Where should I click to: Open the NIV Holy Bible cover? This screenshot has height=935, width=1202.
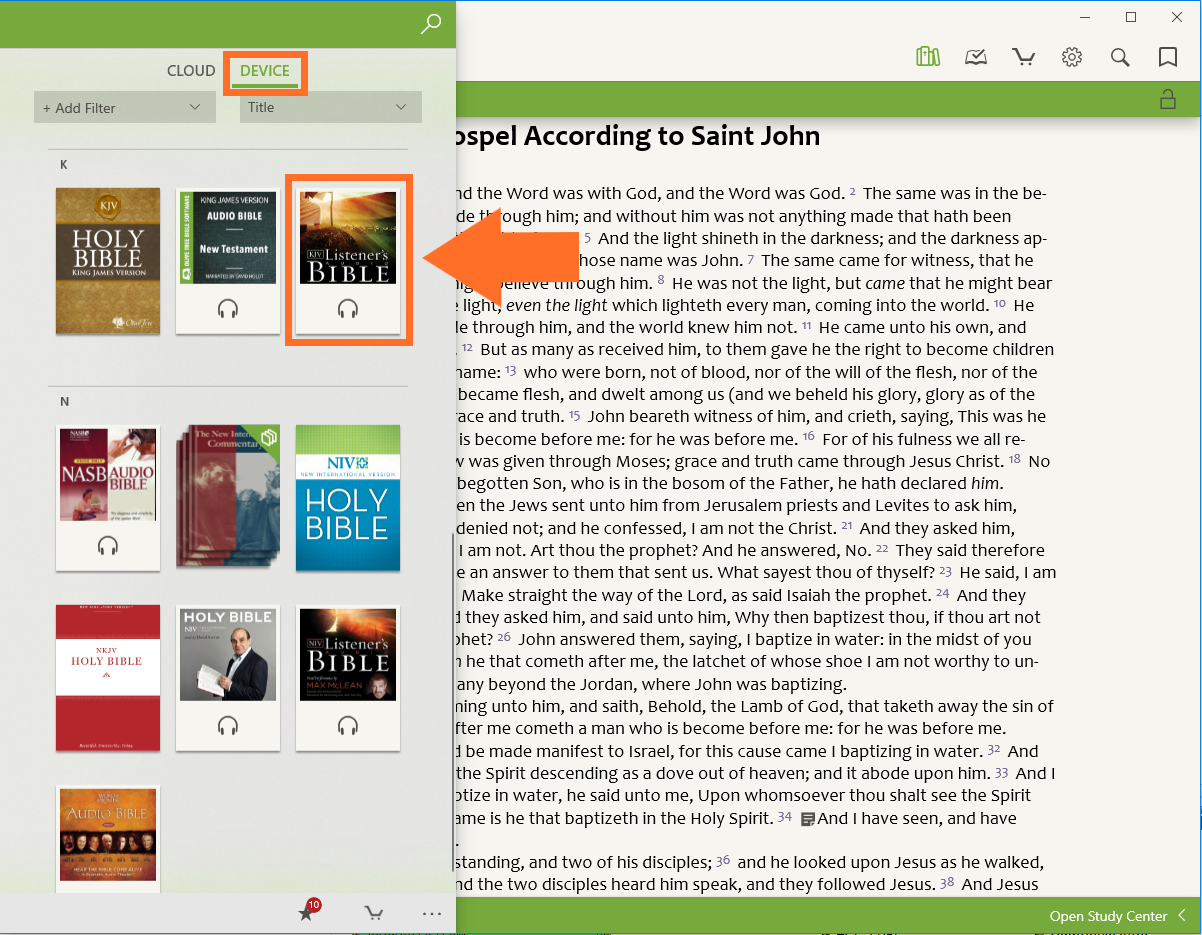coord(348,497)
